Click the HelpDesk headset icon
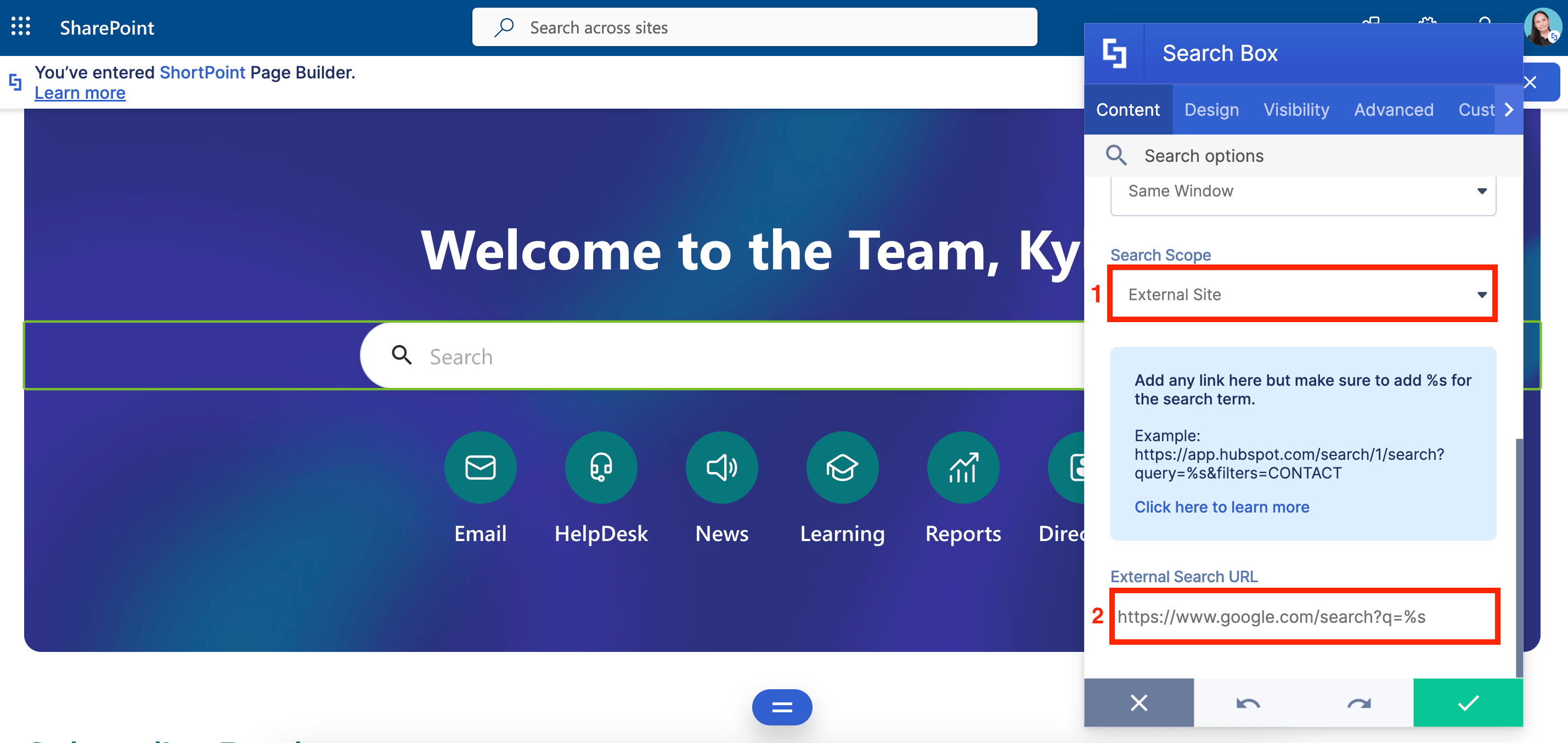Image resolution: width=1568 pixels, height=743 pixels. pos(601,467)
